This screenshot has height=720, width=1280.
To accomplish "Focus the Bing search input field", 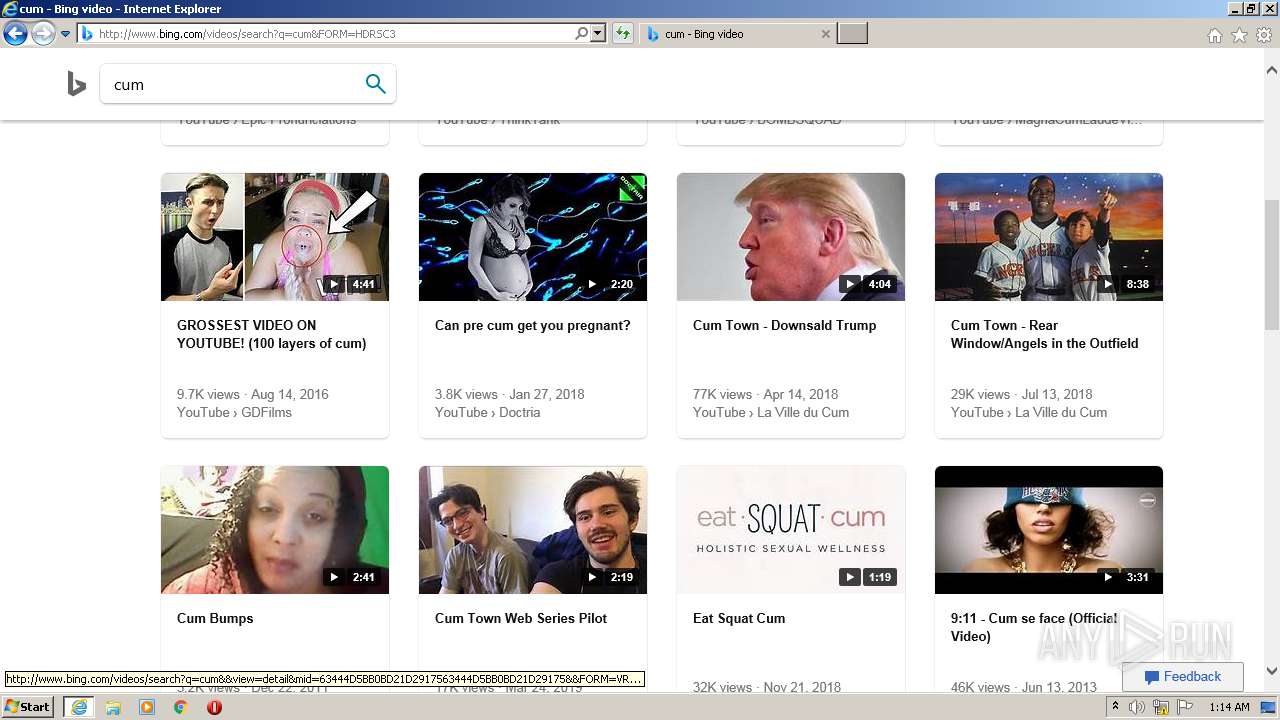I will [234, 85].
